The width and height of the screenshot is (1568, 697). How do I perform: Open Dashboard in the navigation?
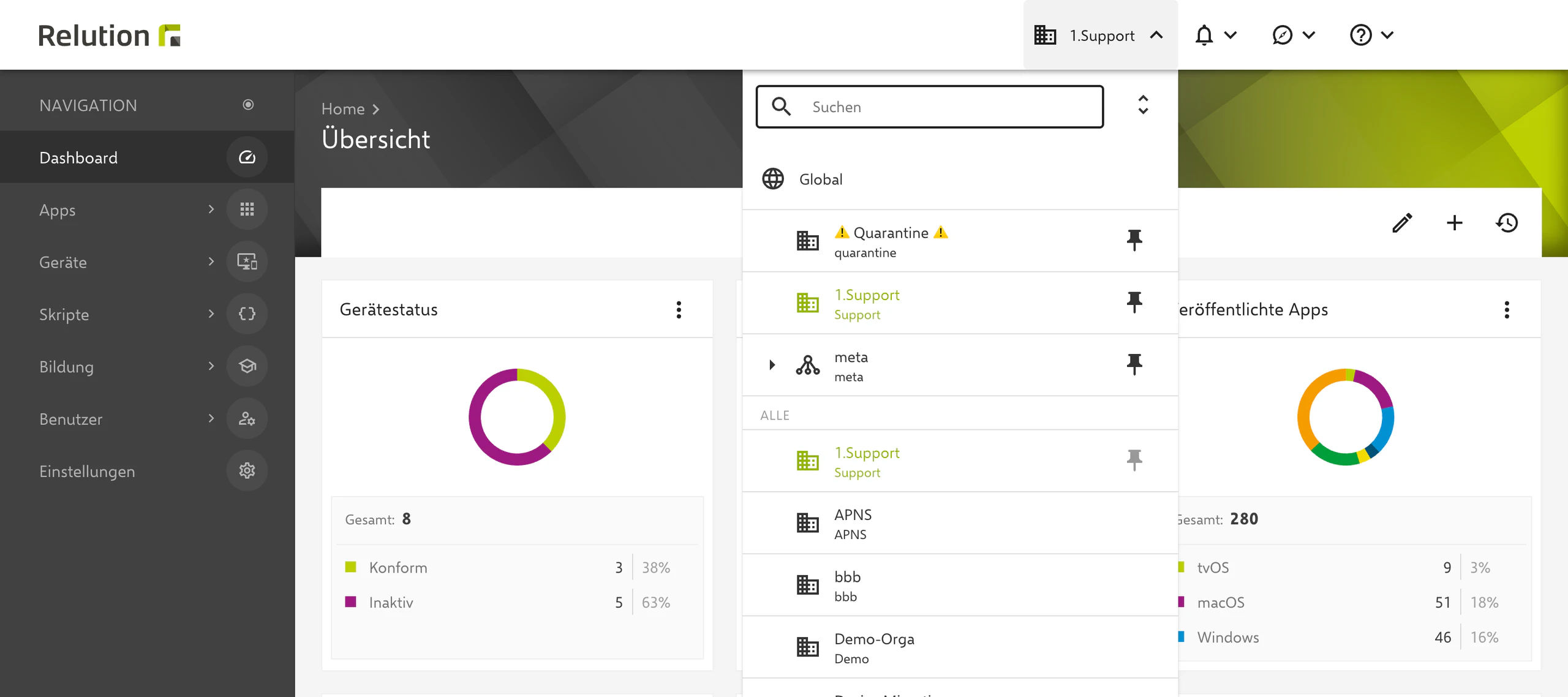coord(147,157)
